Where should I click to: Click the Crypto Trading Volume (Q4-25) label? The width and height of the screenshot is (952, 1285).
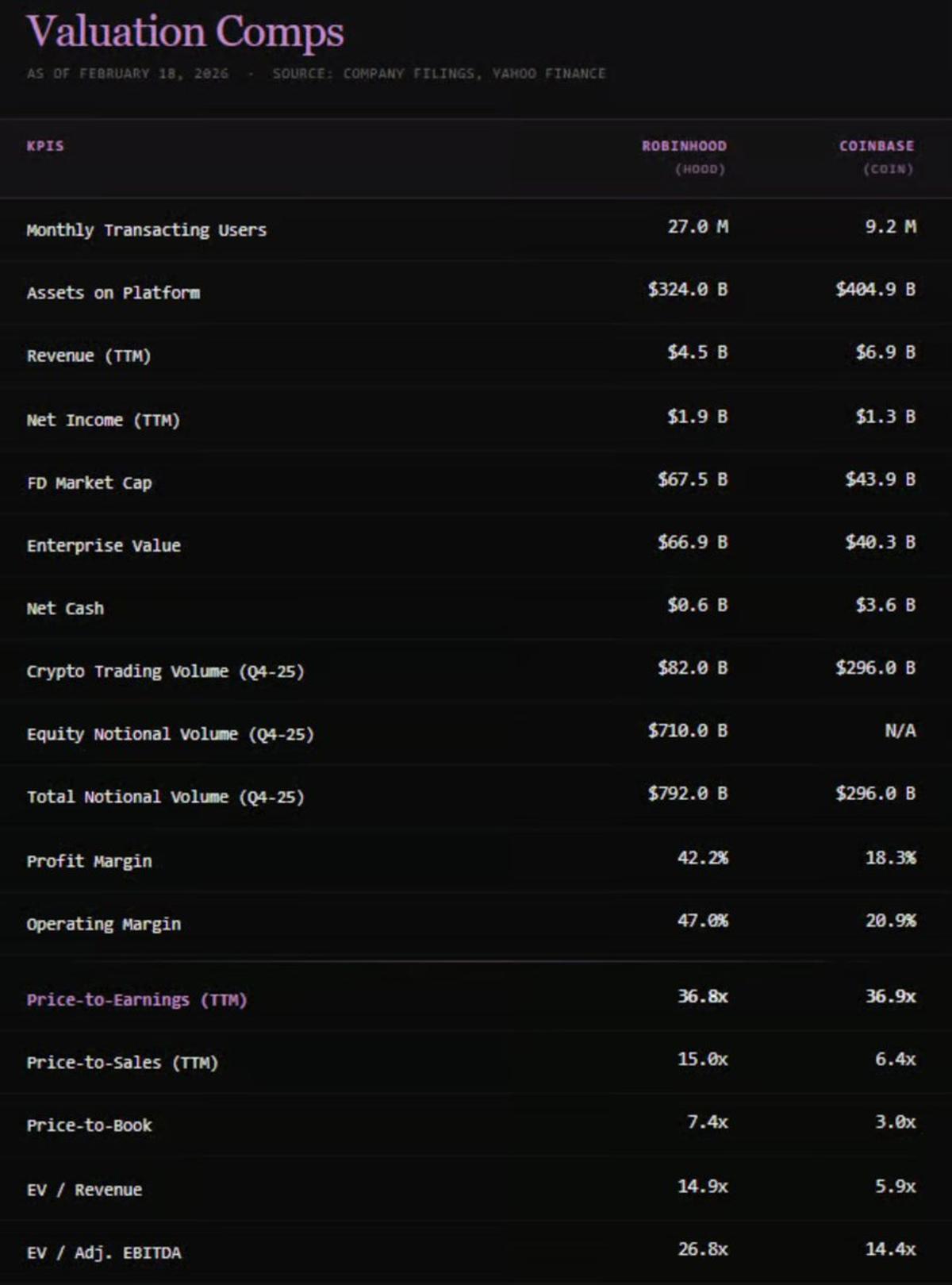pyautogui.click(x=165, y=671)
